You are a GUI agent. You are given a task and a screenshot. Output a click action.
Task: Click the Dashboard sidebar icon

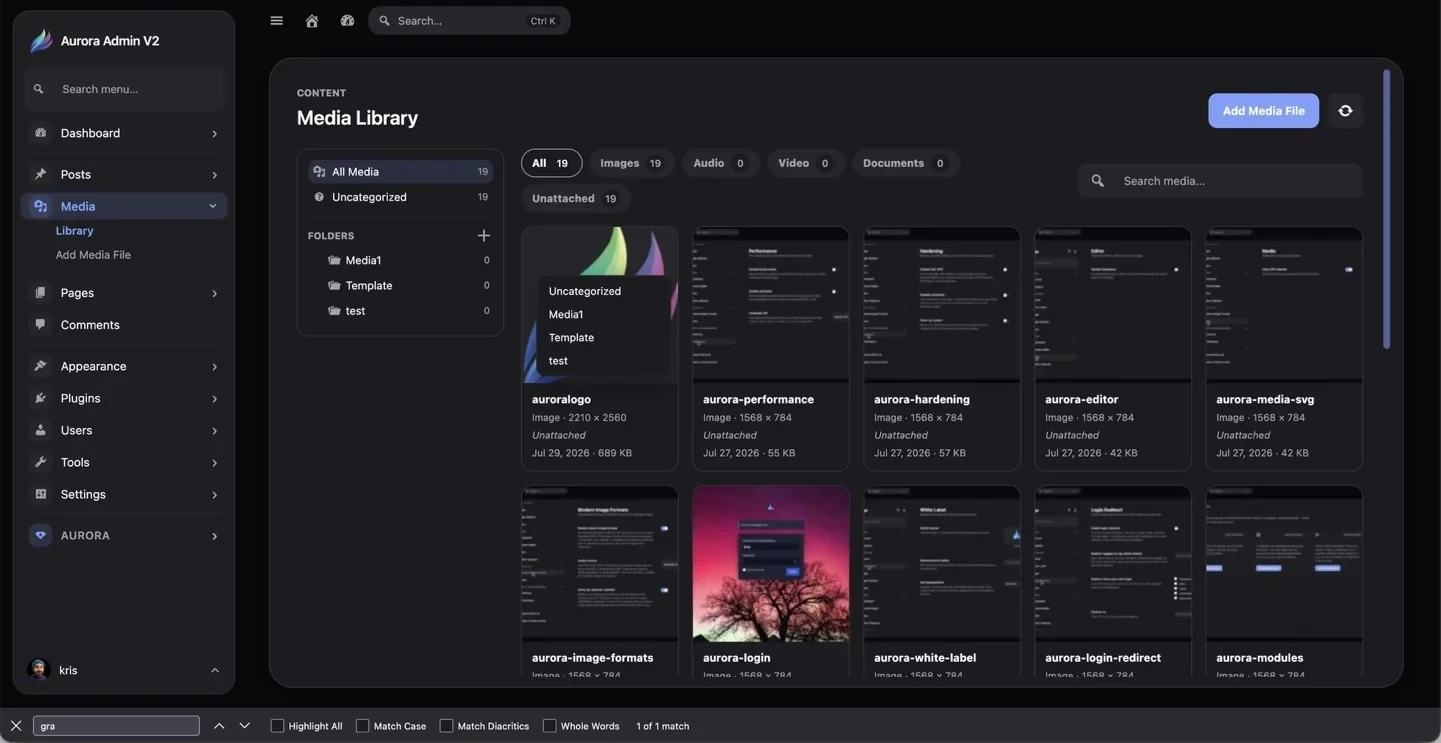pyautogui.click(x=41, y=133)
